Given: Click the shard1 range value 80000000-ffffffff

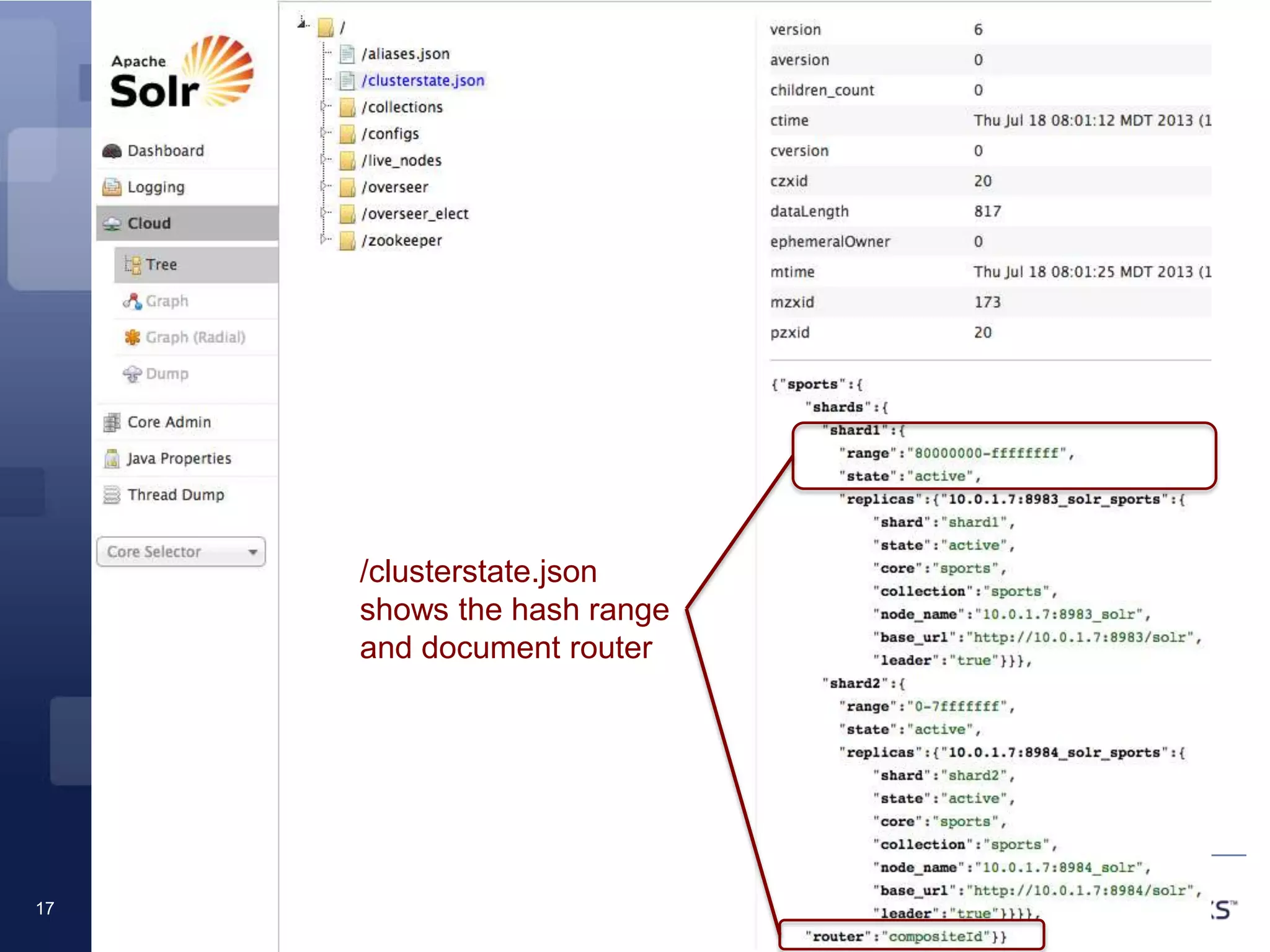Looking at the screenshot, I should 986,453.
